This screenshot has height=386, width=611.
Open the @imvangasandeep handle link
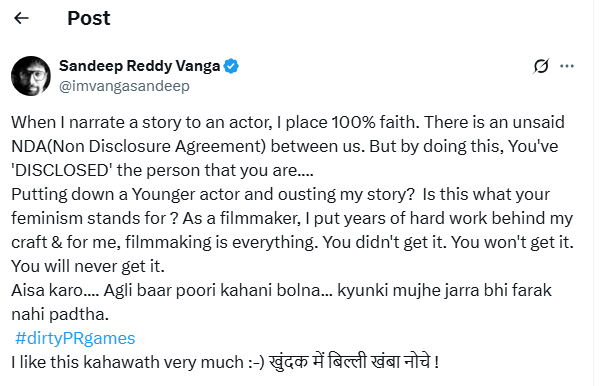124,86
